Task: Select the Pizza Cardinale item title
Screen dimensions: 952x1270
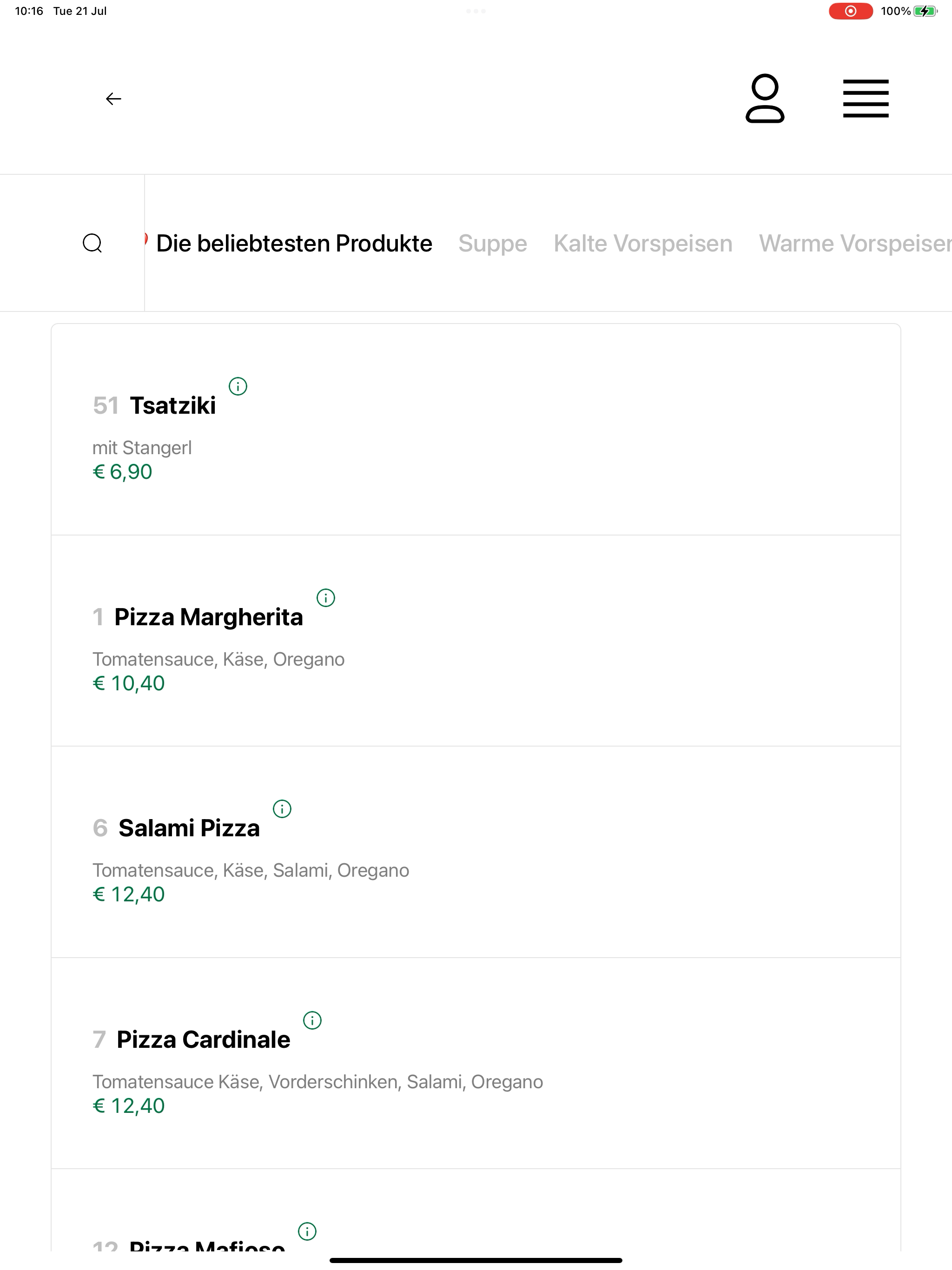Action: click(x=203, y=1039)
